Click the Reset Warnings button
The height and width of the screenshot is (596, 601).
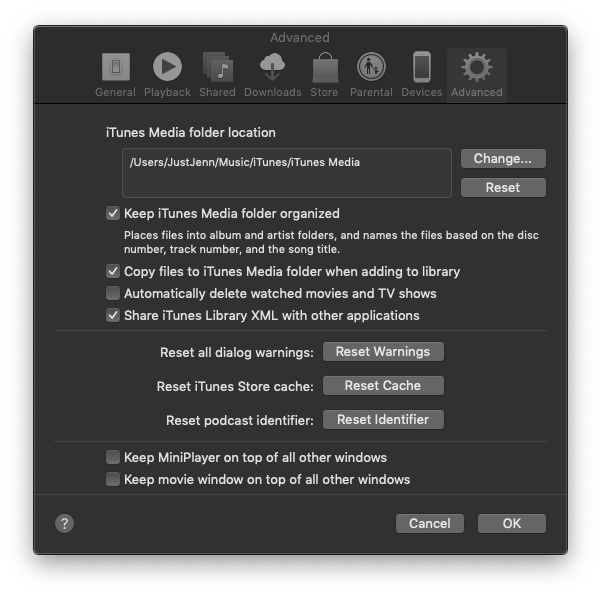383,351
